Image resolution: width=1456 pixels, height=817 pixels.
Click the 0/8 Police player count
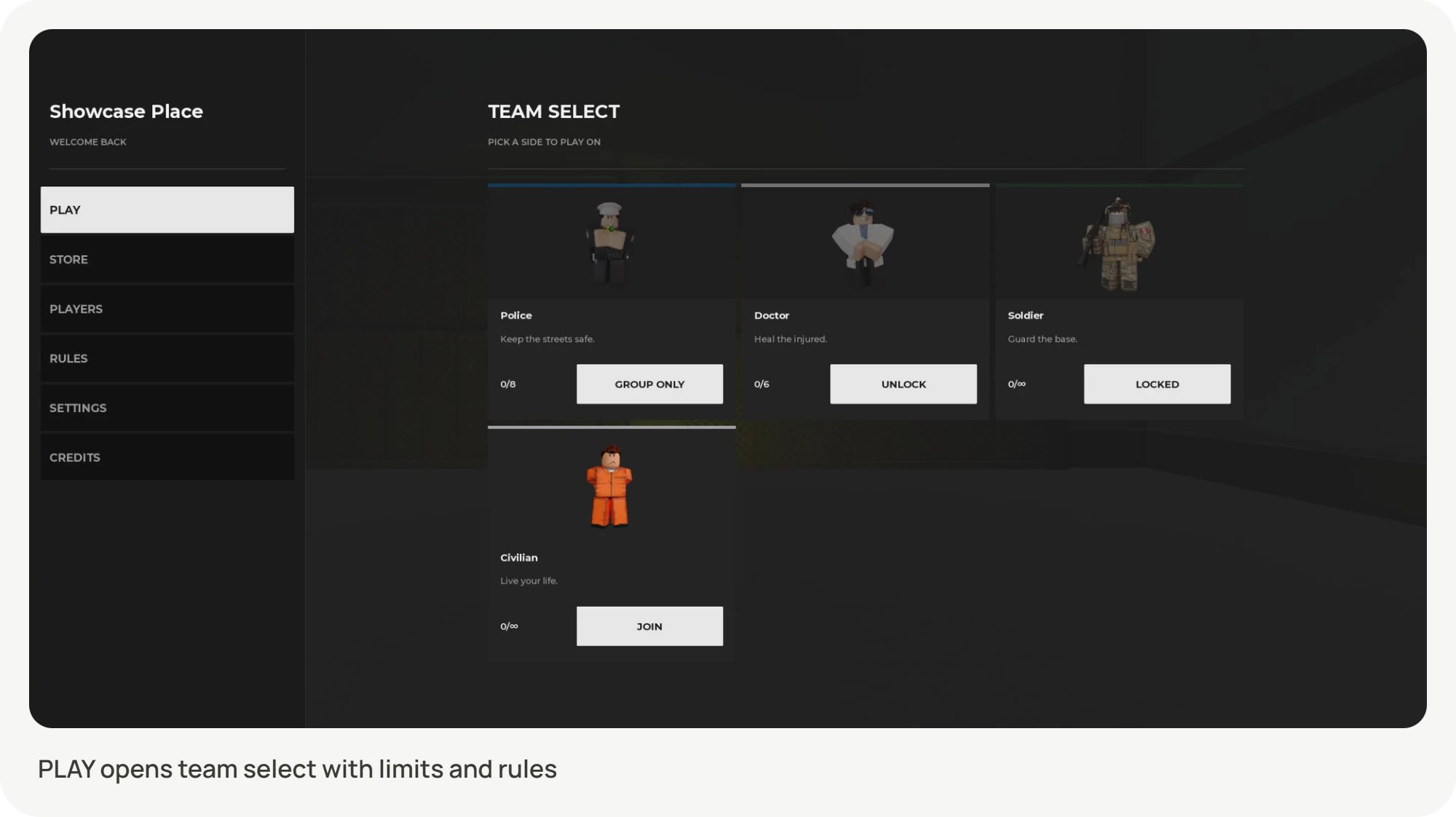pyautogui.click(x=508, y=384)
